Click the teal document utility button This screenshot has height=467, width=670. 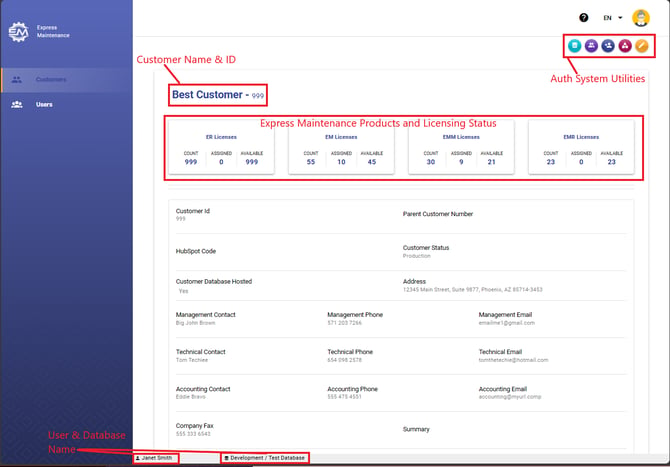(574, 46)
